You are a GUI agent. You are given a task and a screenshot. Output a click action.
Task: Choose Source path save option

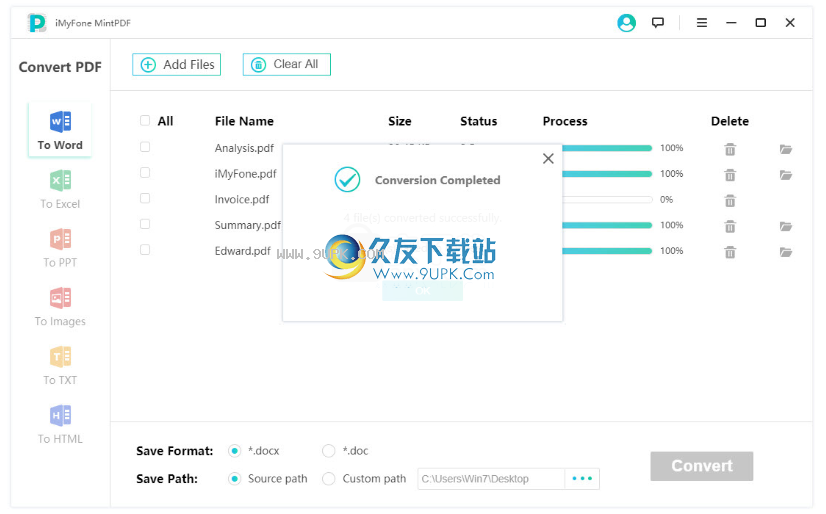pyautogui.click(x=234, y=479)
